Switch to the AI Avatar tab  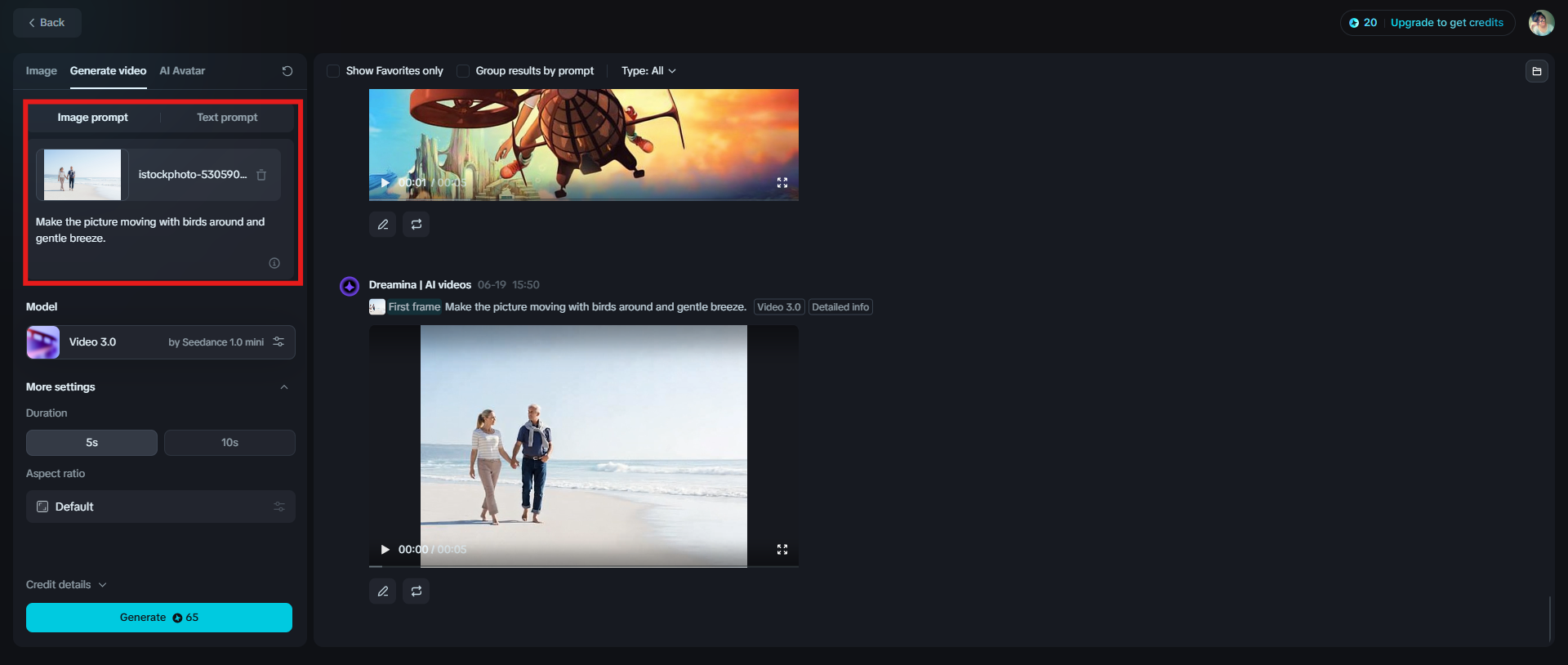coord(182,71)
